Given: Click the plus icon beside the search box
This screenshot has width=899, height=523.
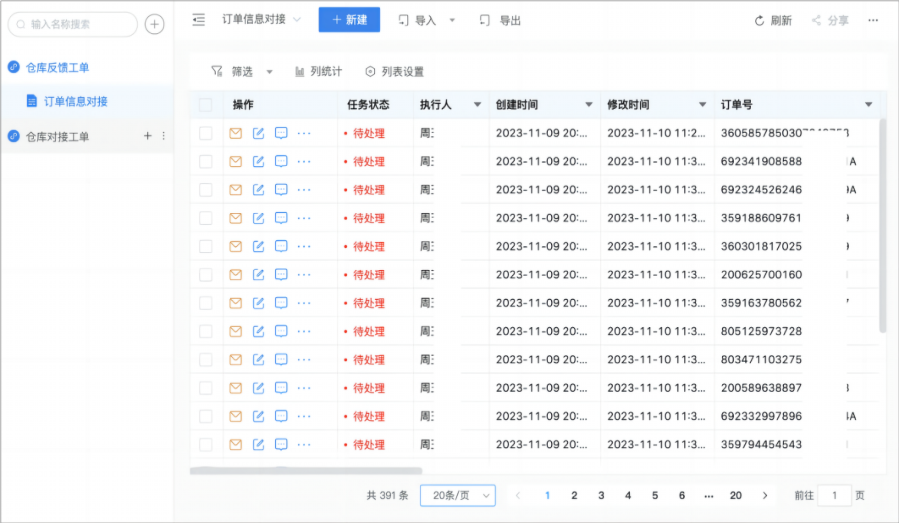Looking at the screenshot, I should pyautogui.click(x=154, y=24).
